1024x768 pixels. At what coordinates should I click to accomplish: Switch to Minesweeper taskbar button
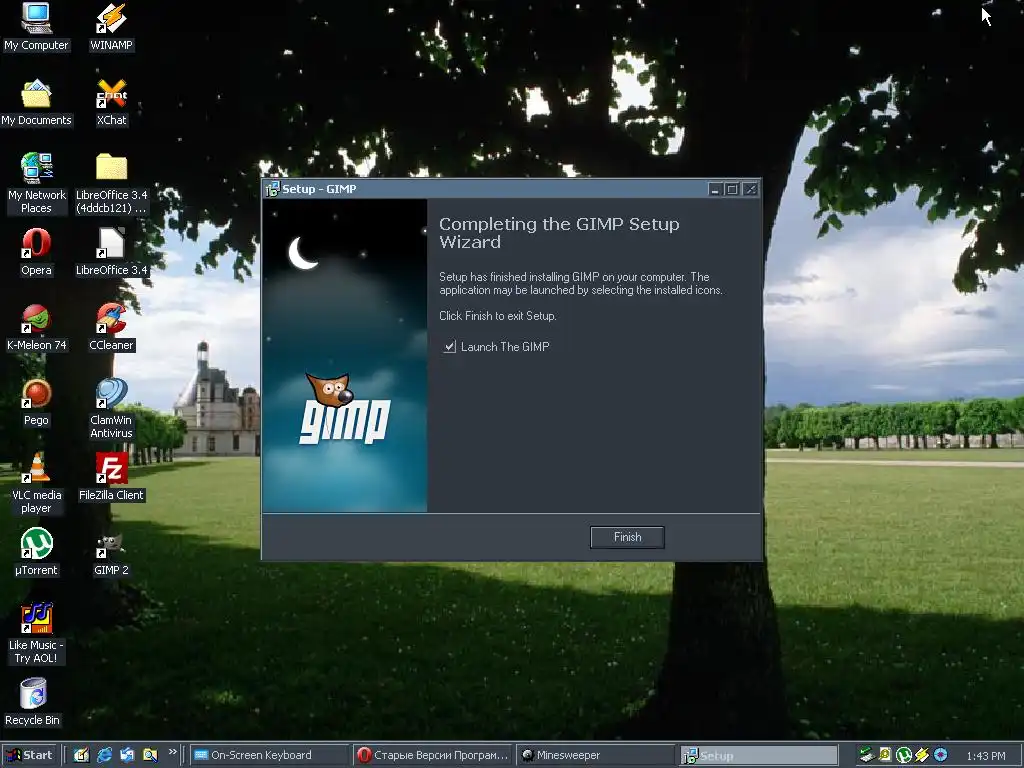pyautogui.click(x=595, y=755)
